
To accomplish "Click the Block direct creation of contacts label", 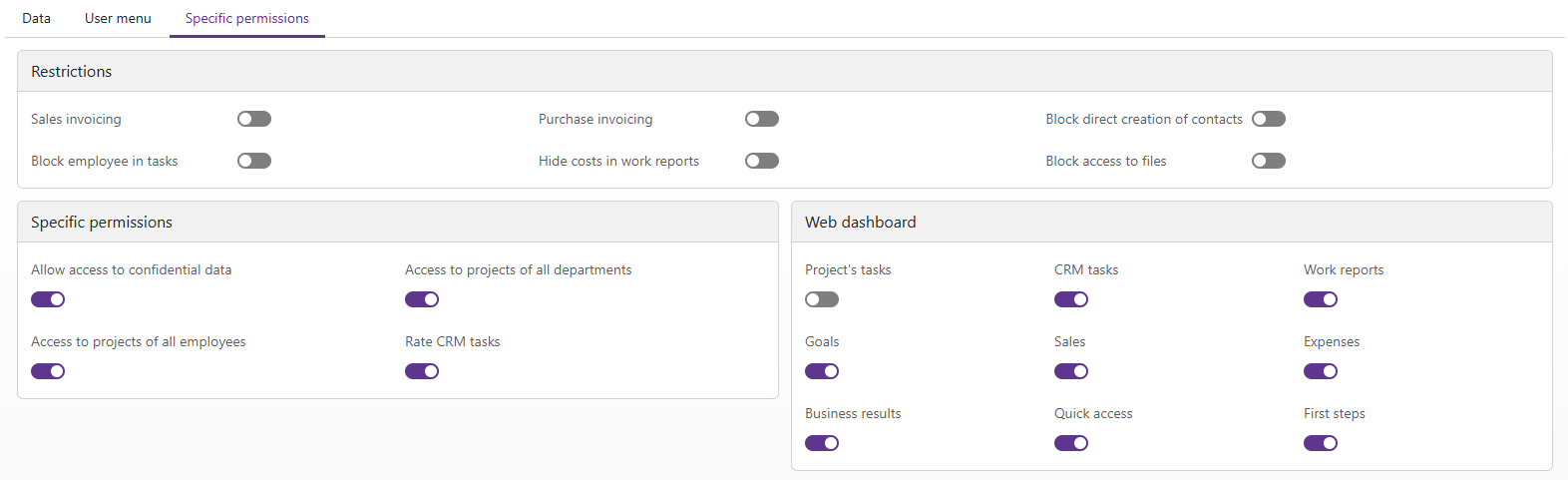I will point(1144,119).
